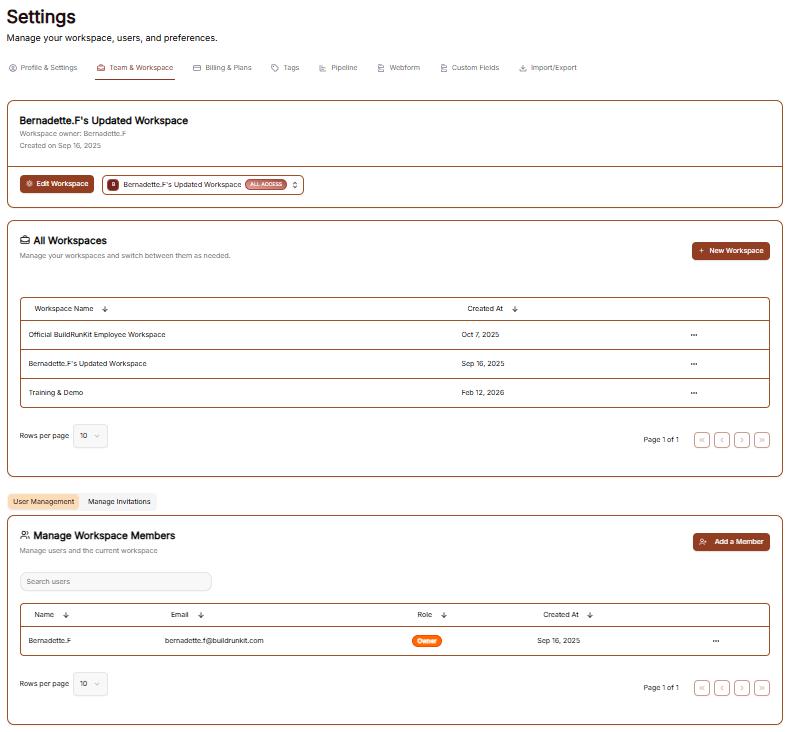Viewport: 792px width, 732px height.
Task: Open the Custom Fields tab
Action: (469, 68)
